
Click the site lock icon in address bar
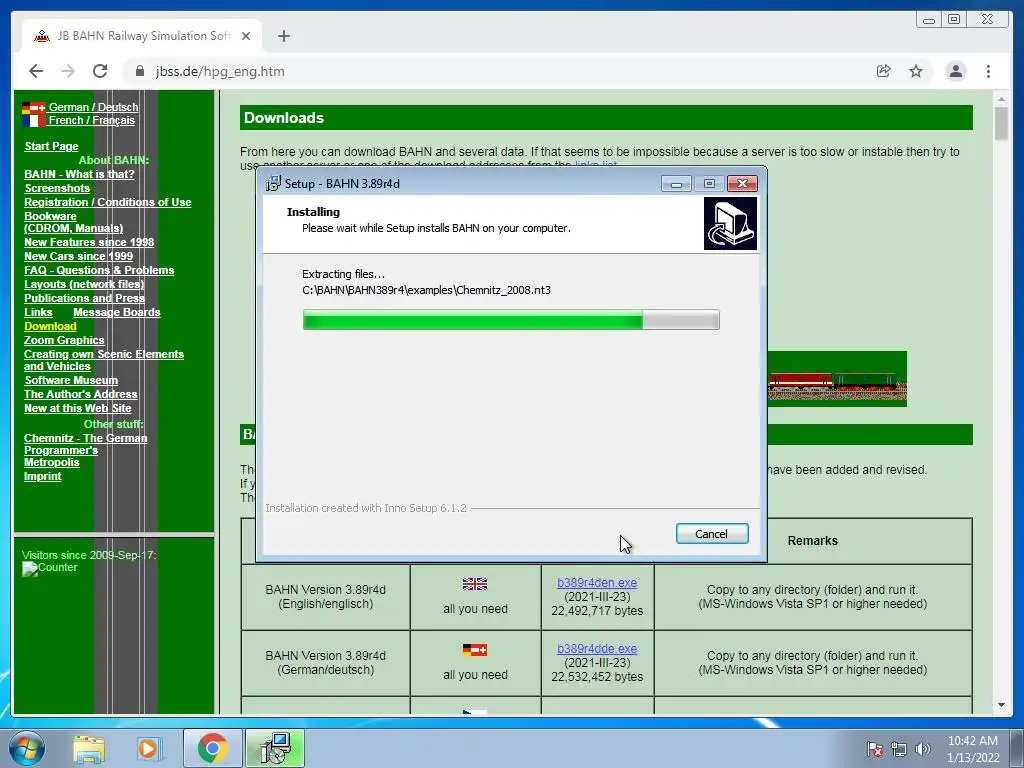click(139, 71)
